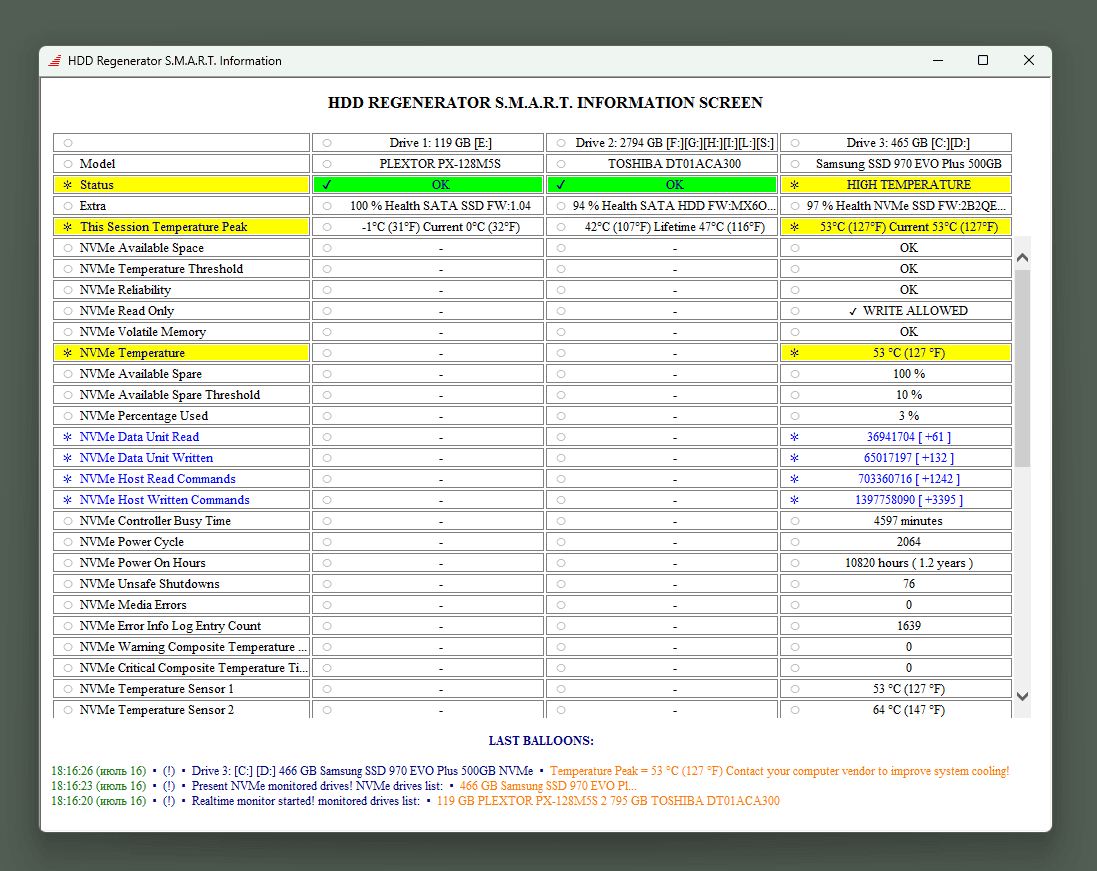Viewport: 1097px width, 871px height.
Task: Click blue star beside NVMe Data Unit Read
Action: (68, 437)
